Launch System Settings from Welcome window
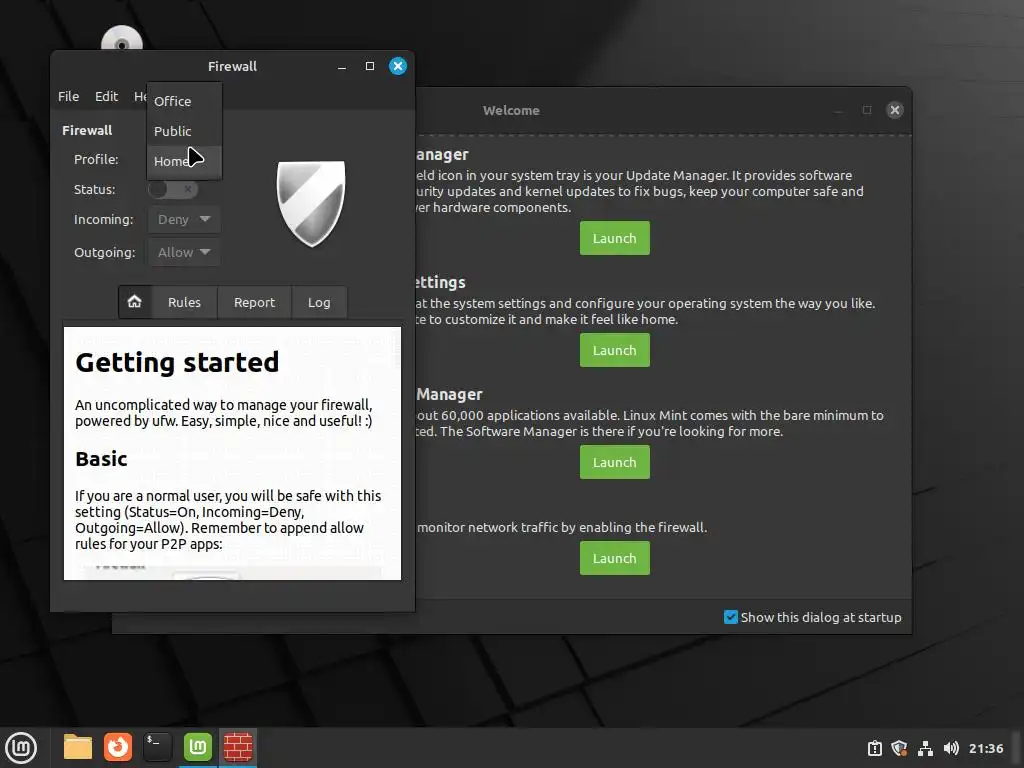Image resolution: width=1024 pixels, height=768 pixels. click(x=615, y=350)
